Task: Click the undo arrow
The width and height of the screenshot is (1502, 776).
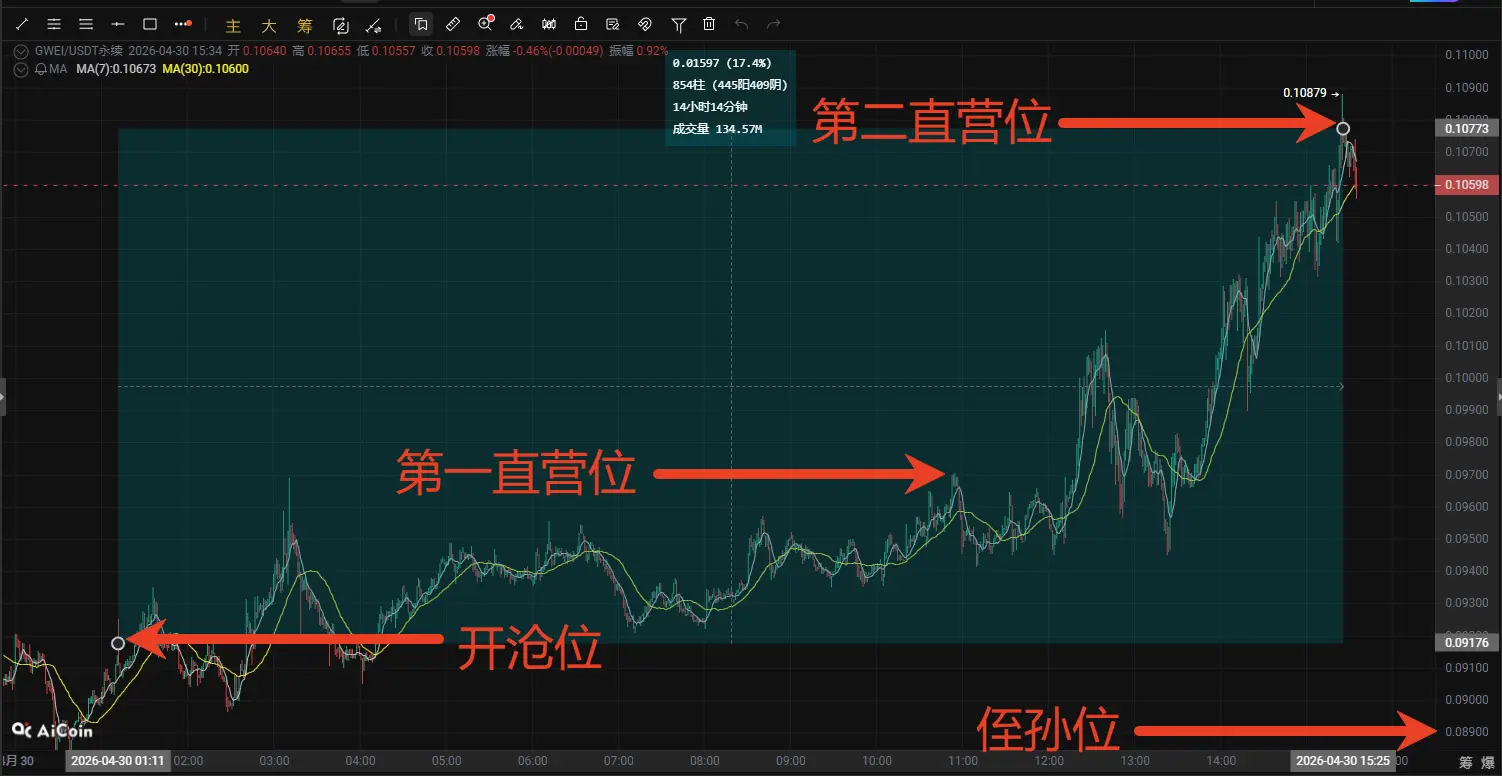Action: (741, 24)
